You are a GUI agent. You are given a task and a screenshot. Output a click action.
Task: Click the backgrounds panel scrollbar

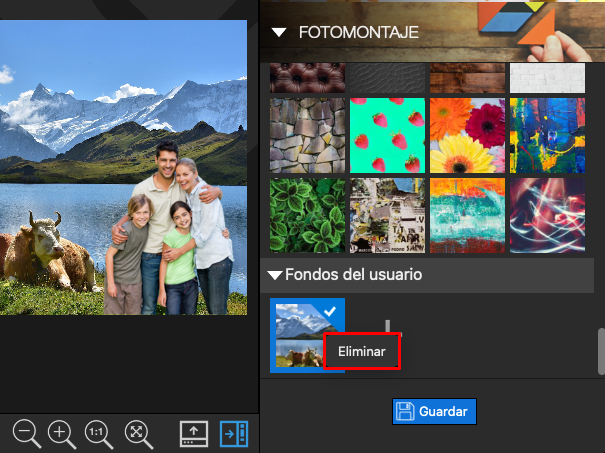pos(601,351)
